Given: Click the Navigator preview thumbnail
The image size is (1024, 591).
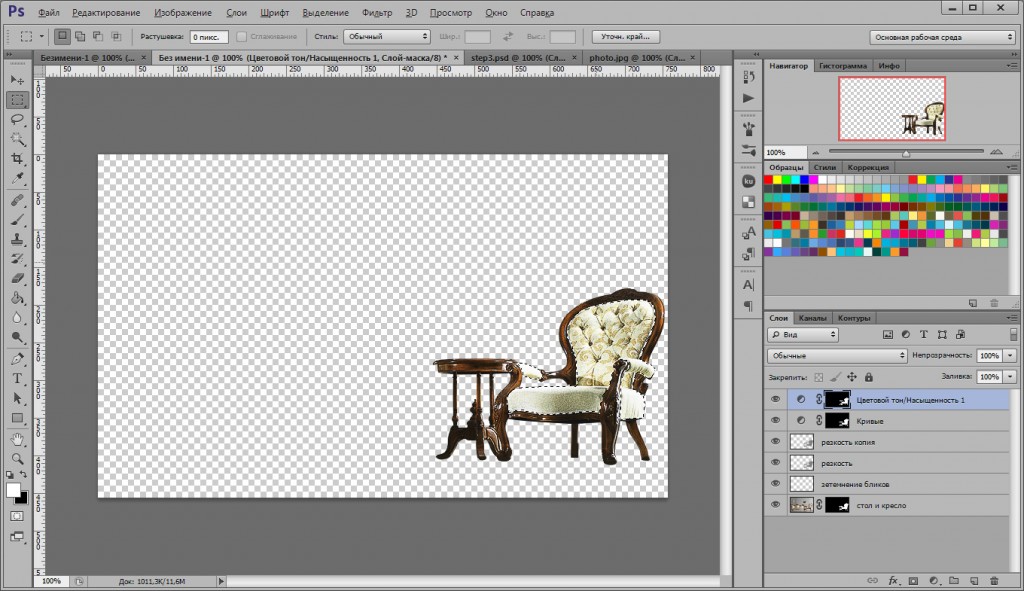Looking at the screenshot, I should tap(891, 108).
